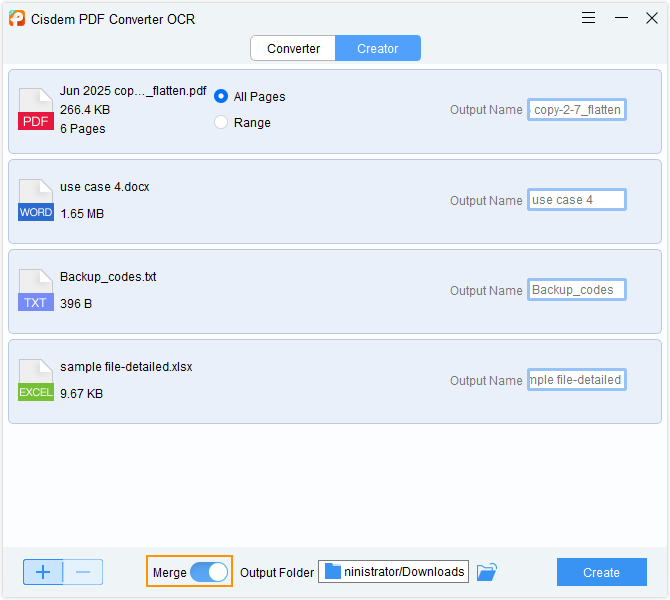Viewport: 670px width, 600px height.
Task: Remove file with the minus button
Action: [83, 572]
